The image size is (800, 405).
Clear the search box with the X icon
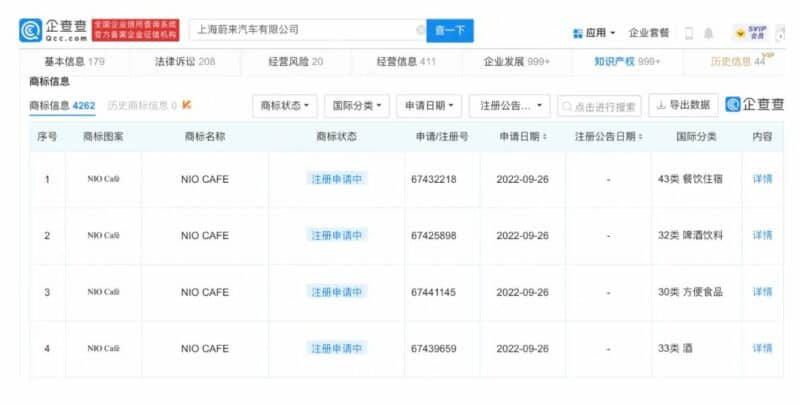[420, 30]
